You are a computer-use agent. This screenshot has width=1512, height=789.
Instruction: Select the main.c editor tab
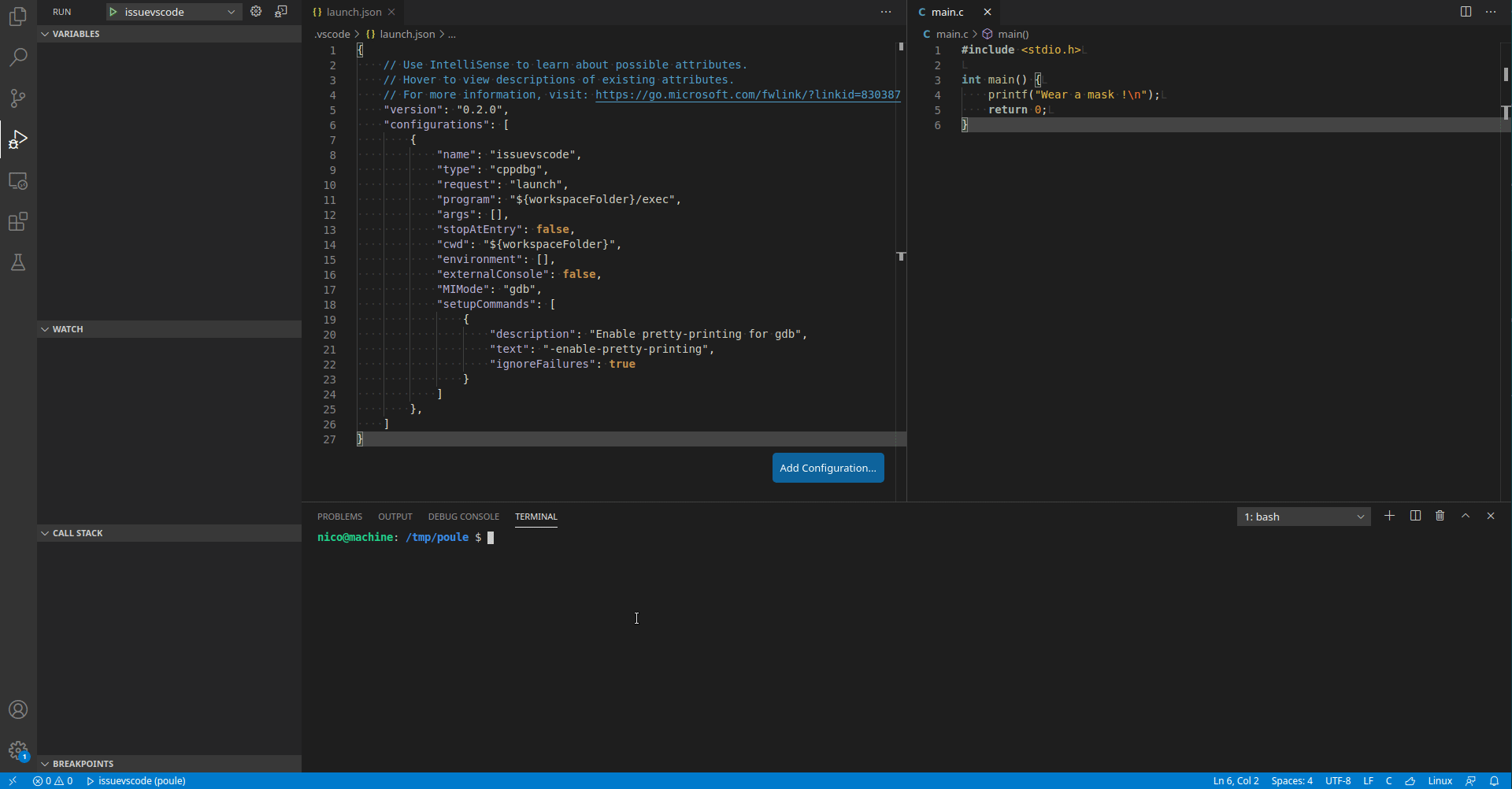click(949, 12)
